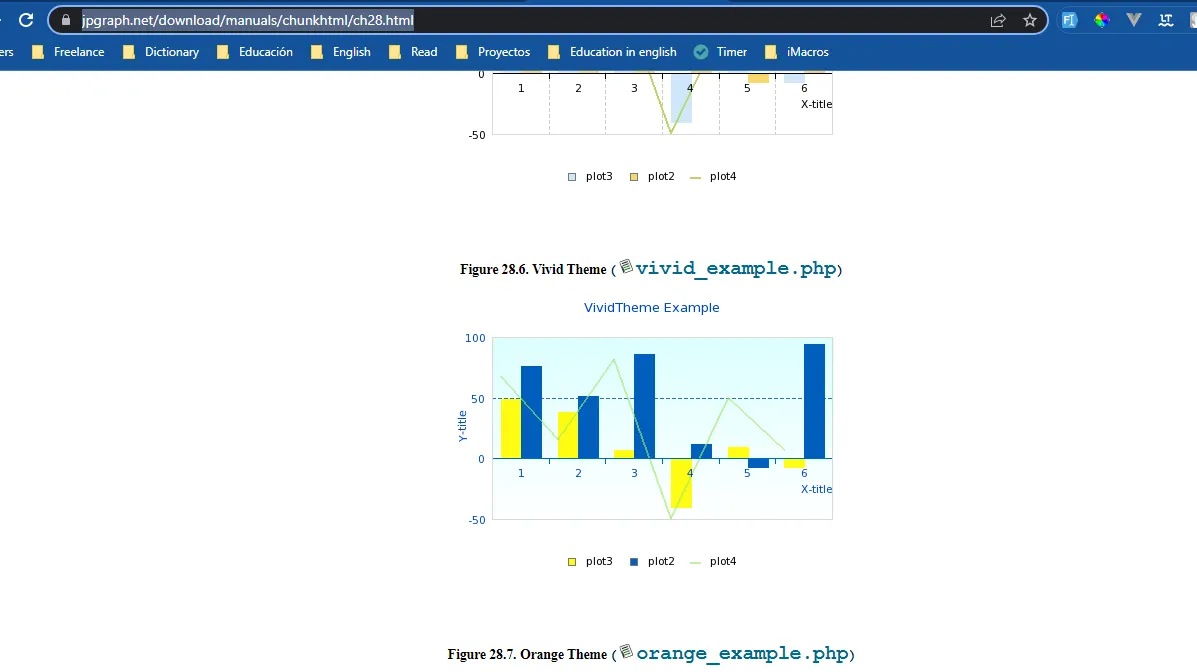Open the Freelance bookmarks folder
Viewport: 1197px width, 672px height.
tap(68, 52)
